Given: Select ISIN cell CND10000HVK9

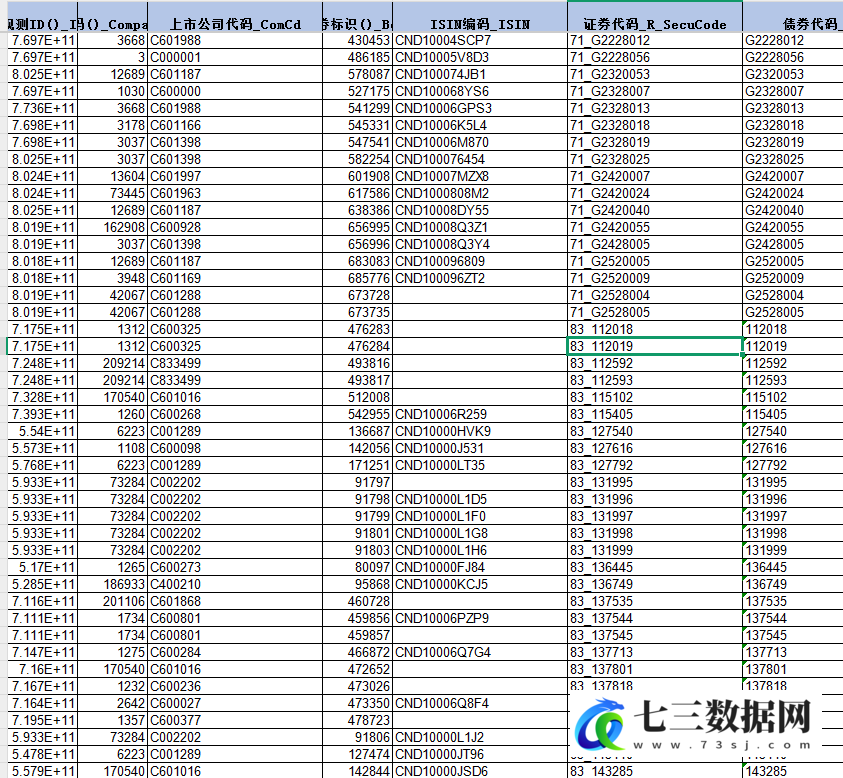Looking at the screenshot, I should click(x=480, y=431).
